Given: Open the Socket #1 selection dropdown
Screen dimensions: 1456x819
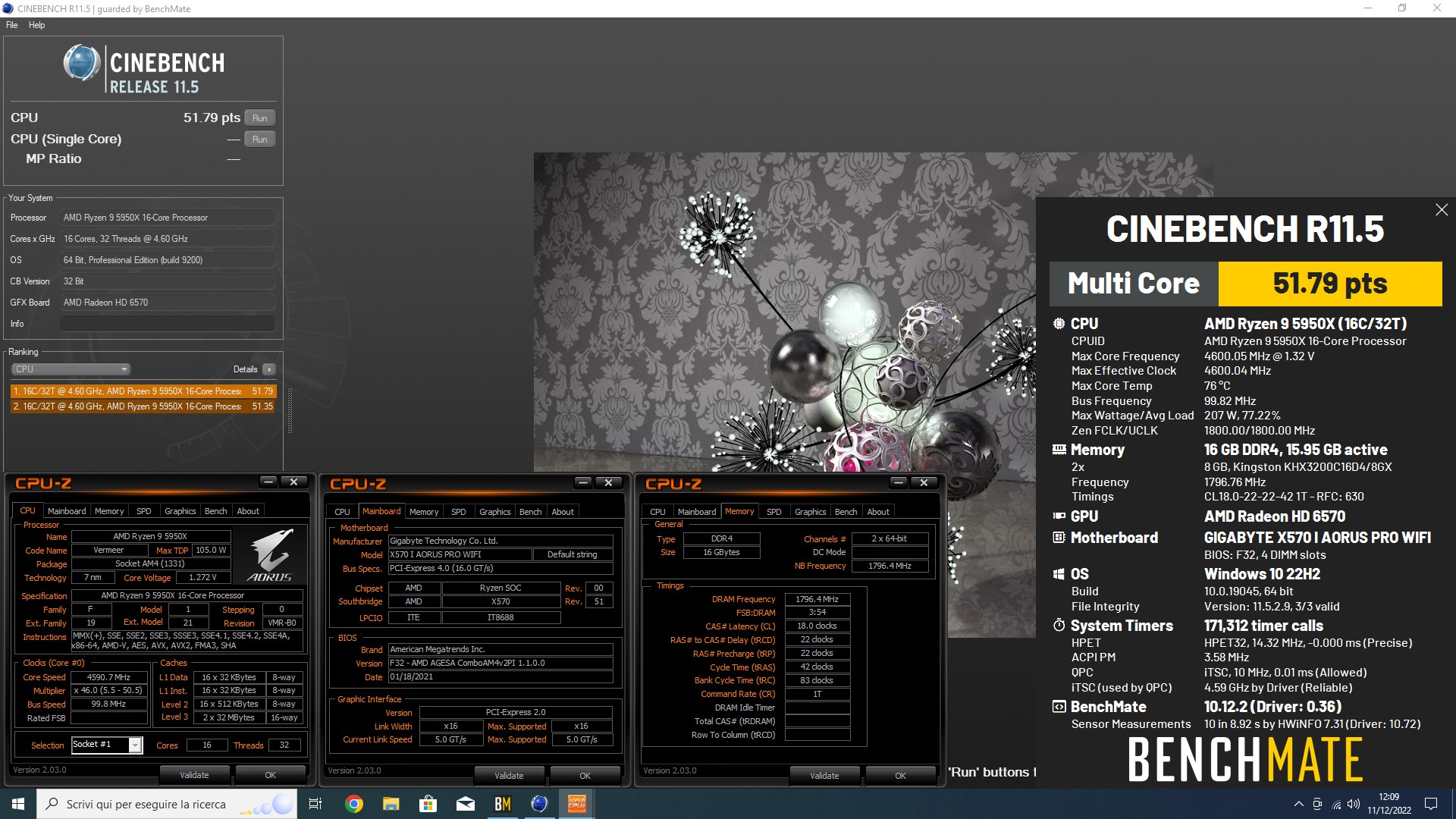Looking at the screenshot, I should pyautogui.click(x=107, y=745).
